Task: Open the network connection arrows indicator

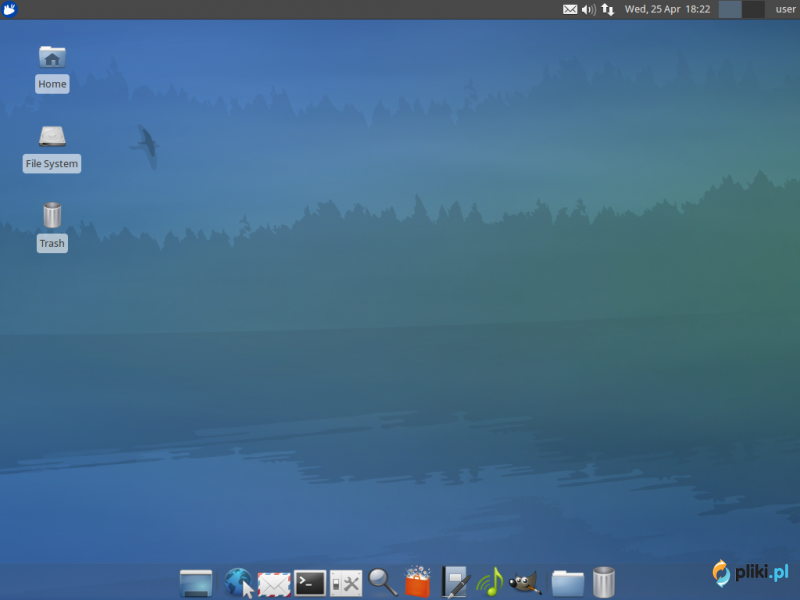Action: 608,9
